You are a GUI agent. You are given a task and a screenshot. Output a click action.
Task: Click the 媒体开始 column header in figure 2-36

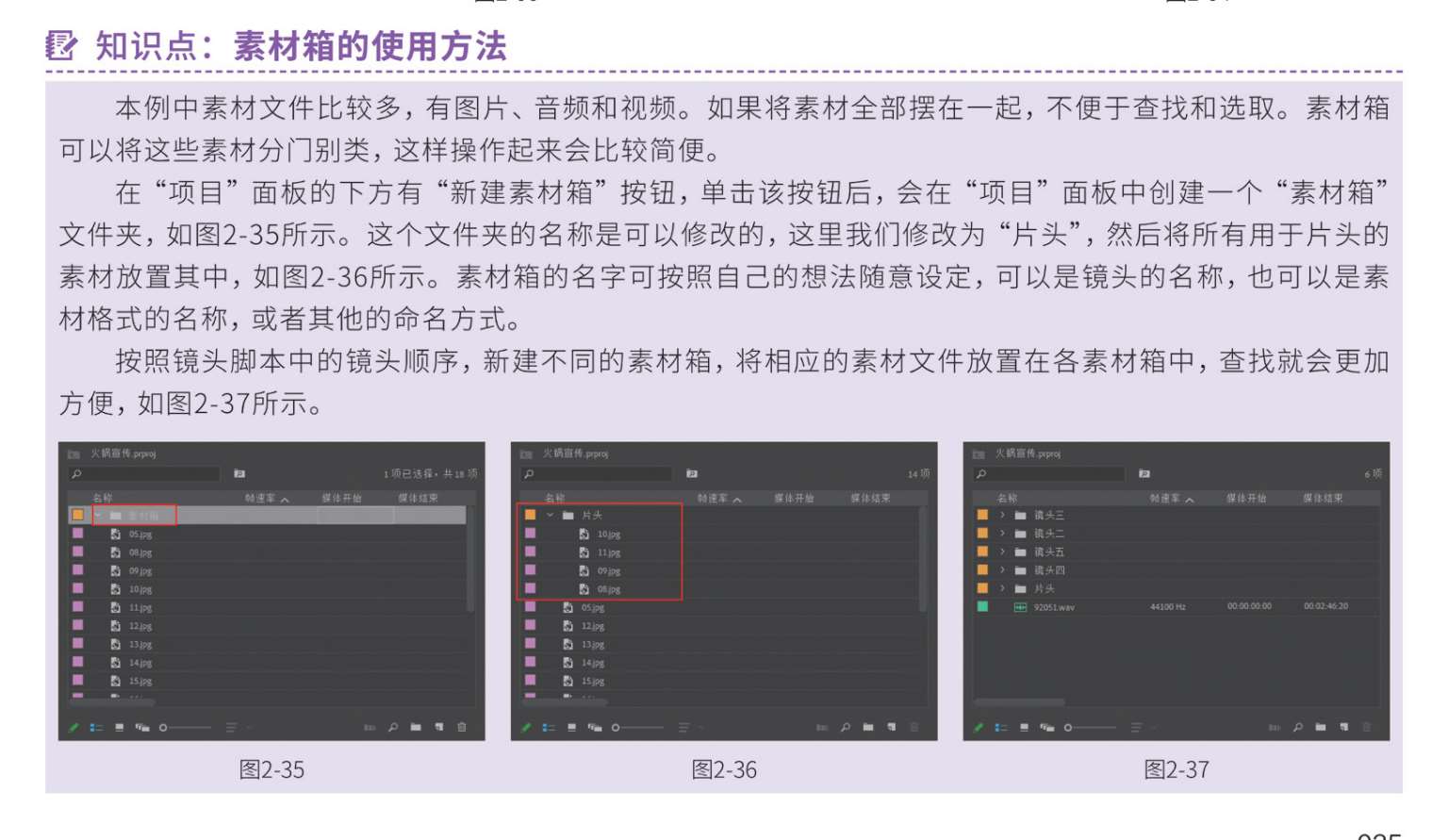click(x=794, y=499)
